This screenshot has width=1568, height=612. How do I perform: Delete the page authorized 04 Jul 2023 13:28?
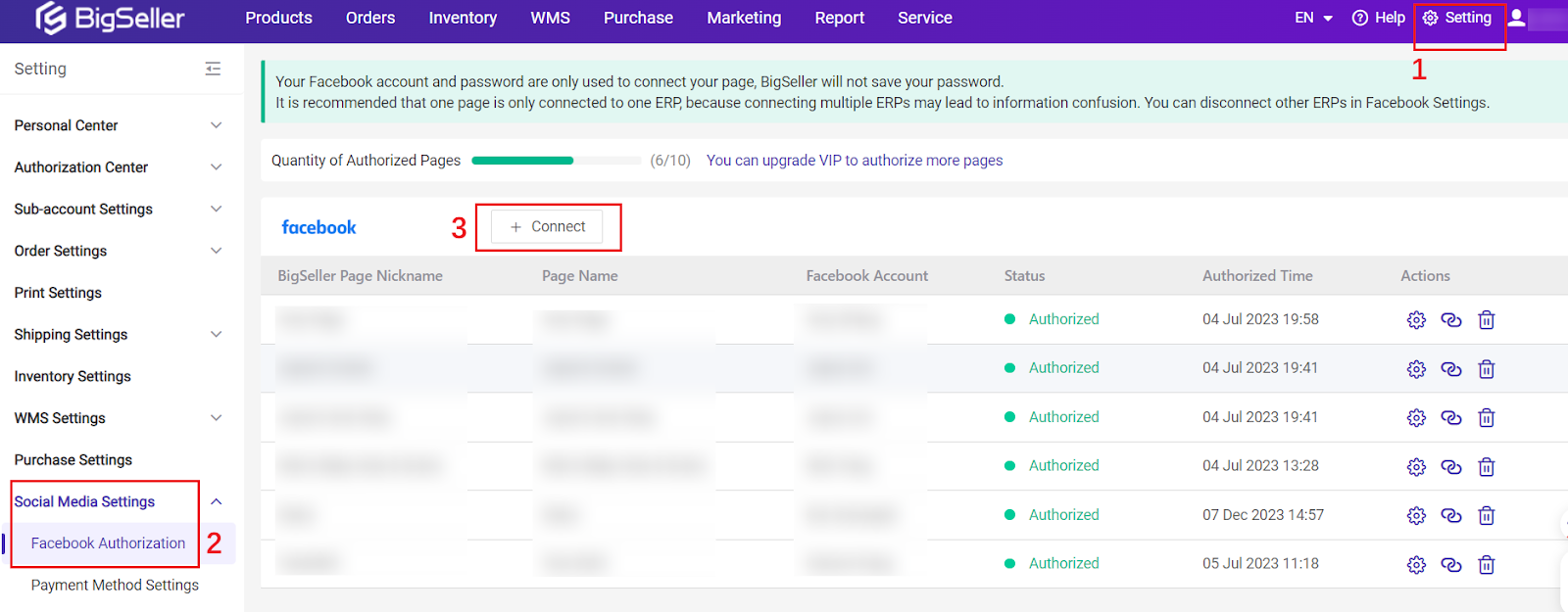(1486, 467)
